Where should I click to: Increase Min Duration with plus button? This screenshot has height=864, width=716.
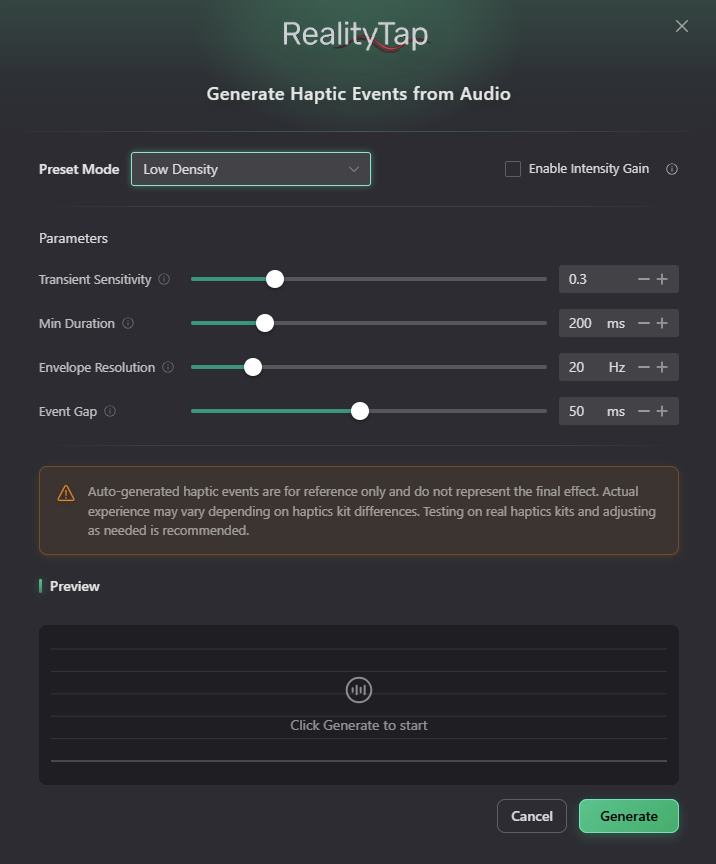point(663,323)
